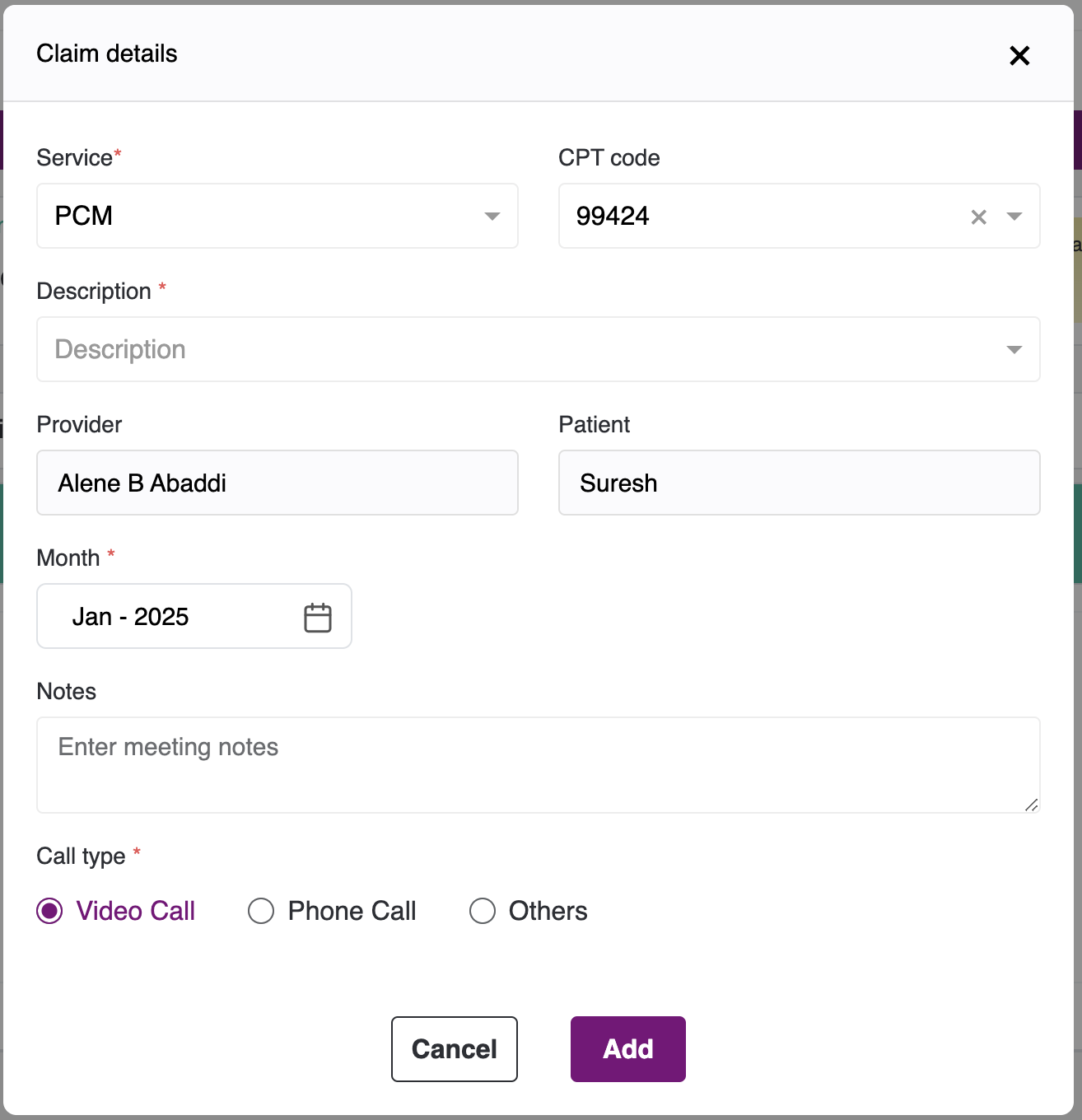This screenshot has height=1120, width=1082.
Task: Select Others as call type
Action: coord(483,911)
